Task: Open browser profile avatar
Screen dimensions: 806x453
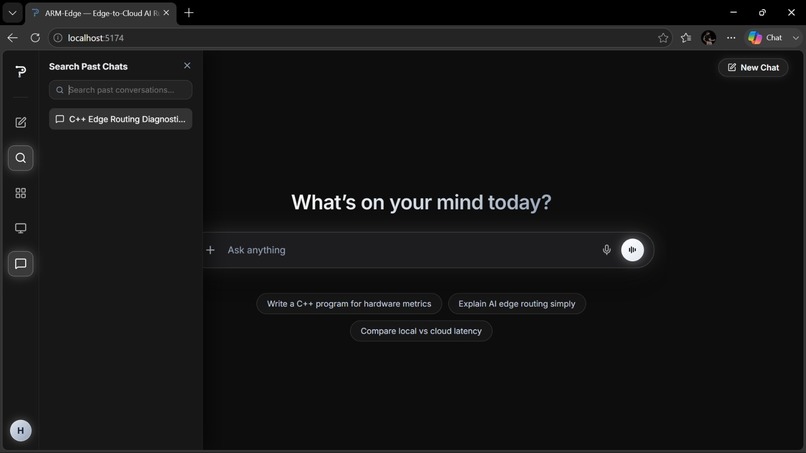Action: coord(708,38)
